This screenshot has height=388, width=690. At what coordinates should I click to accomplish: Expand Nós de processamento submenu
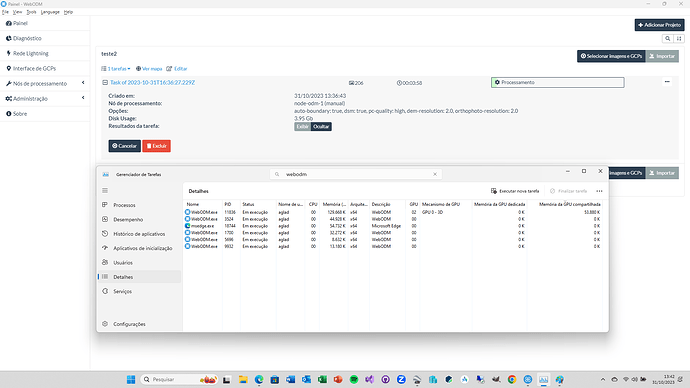tap(45, 84)
